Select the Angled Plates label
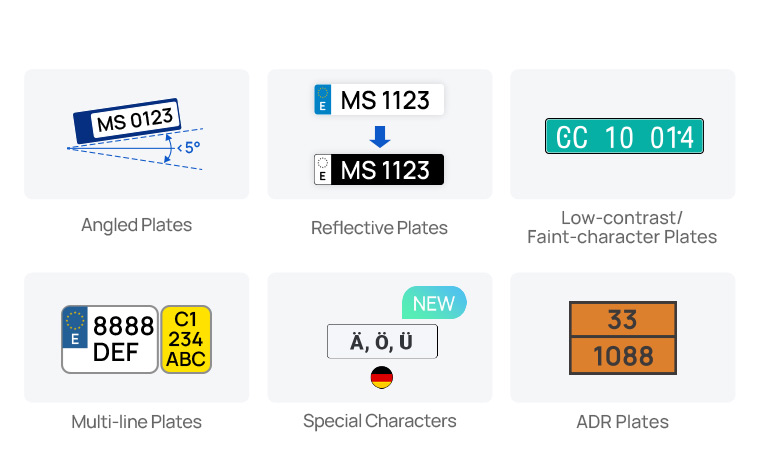760x459 pixels. [x=136, y=225]
